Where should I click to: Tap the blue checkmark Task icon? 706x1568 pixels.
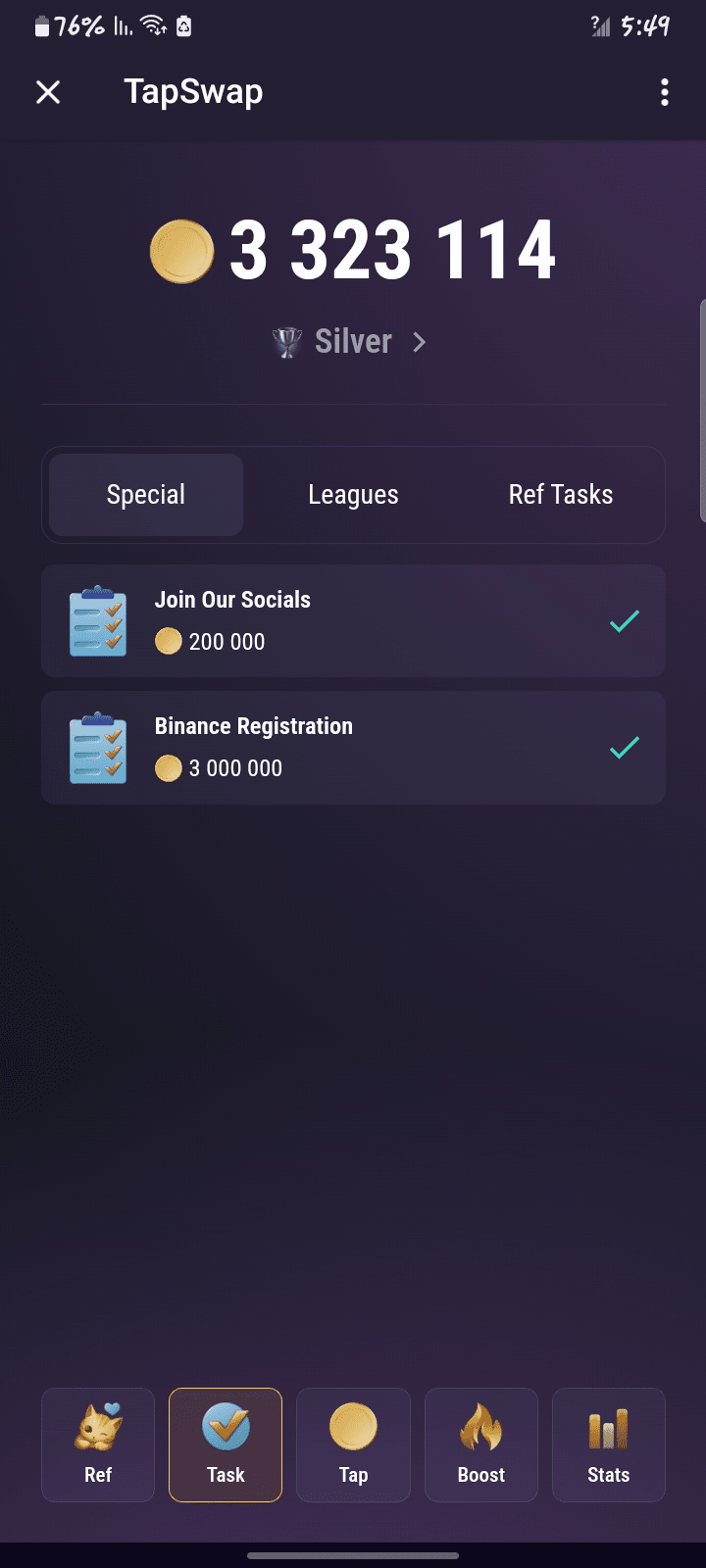click(226, 1427)
